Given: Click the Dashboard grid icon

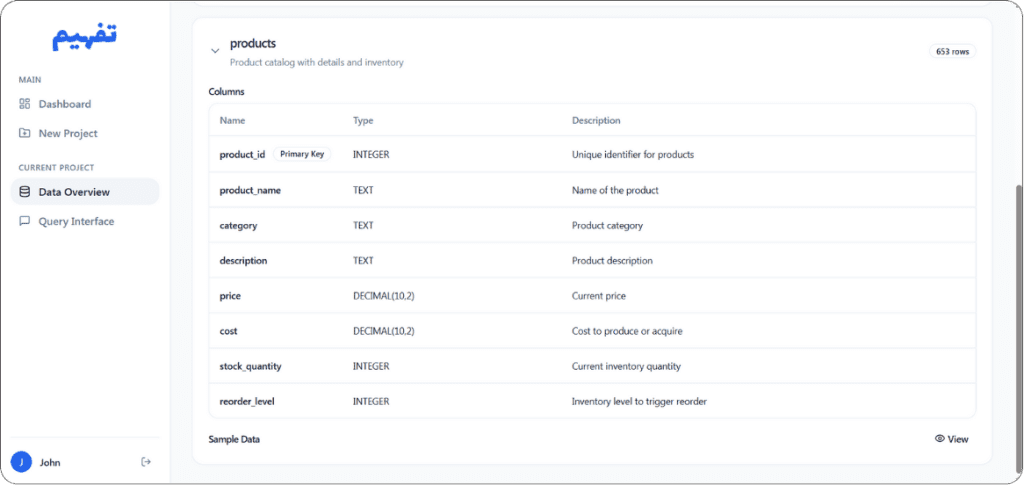Looking at the screenshot, I should coord(25,104).
